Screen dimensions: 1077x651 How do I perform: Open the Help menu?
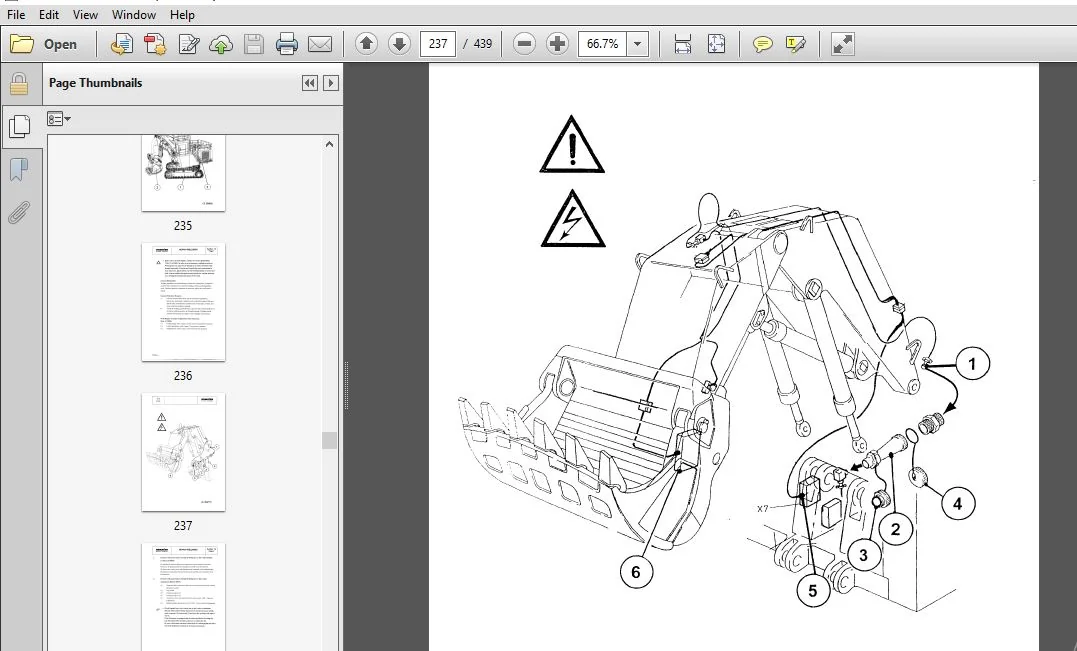pos(182,14)
